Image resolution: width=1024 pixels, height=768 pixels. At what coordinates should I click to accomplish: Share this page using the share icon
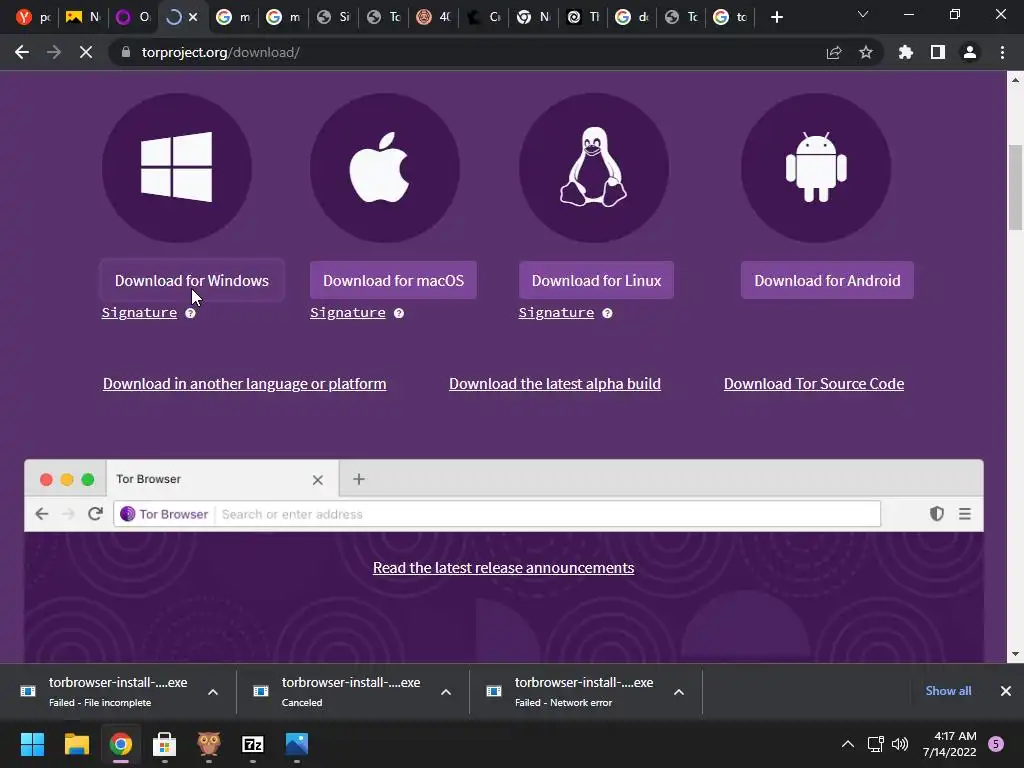pyautogui.click(x=834, y=52)
